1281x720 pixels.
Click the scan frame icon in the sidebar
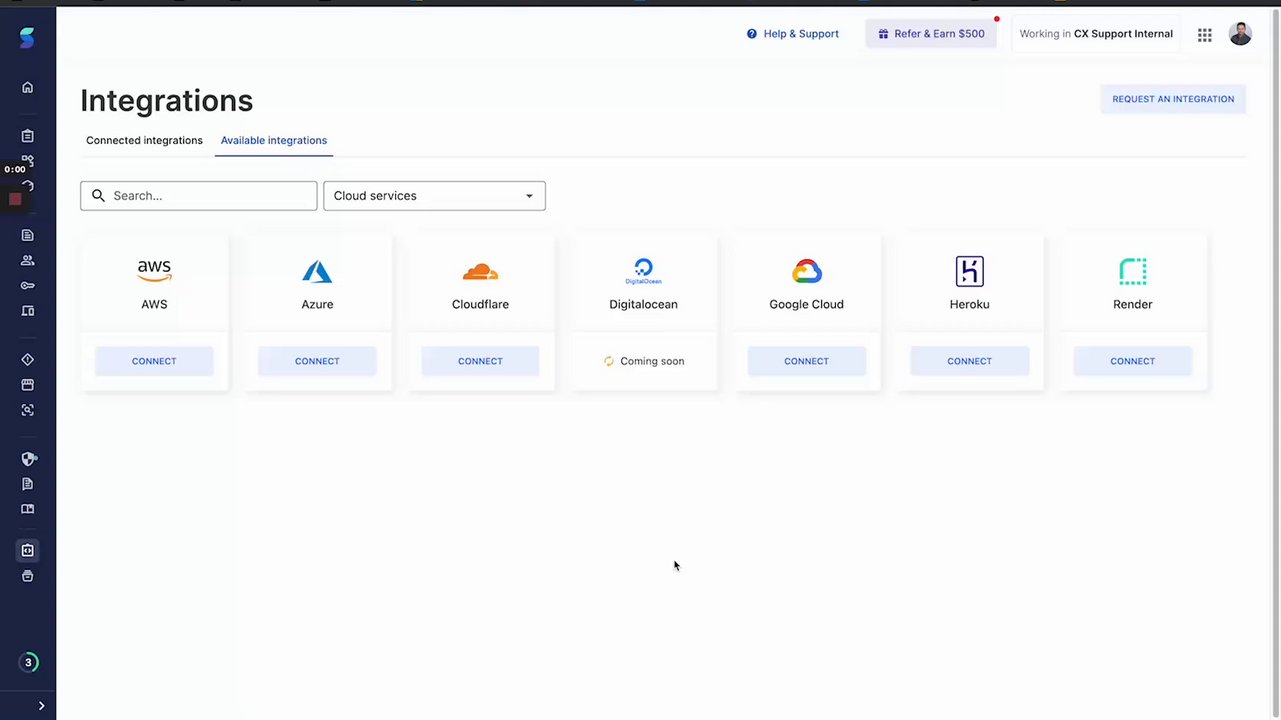tap(28, 410)
